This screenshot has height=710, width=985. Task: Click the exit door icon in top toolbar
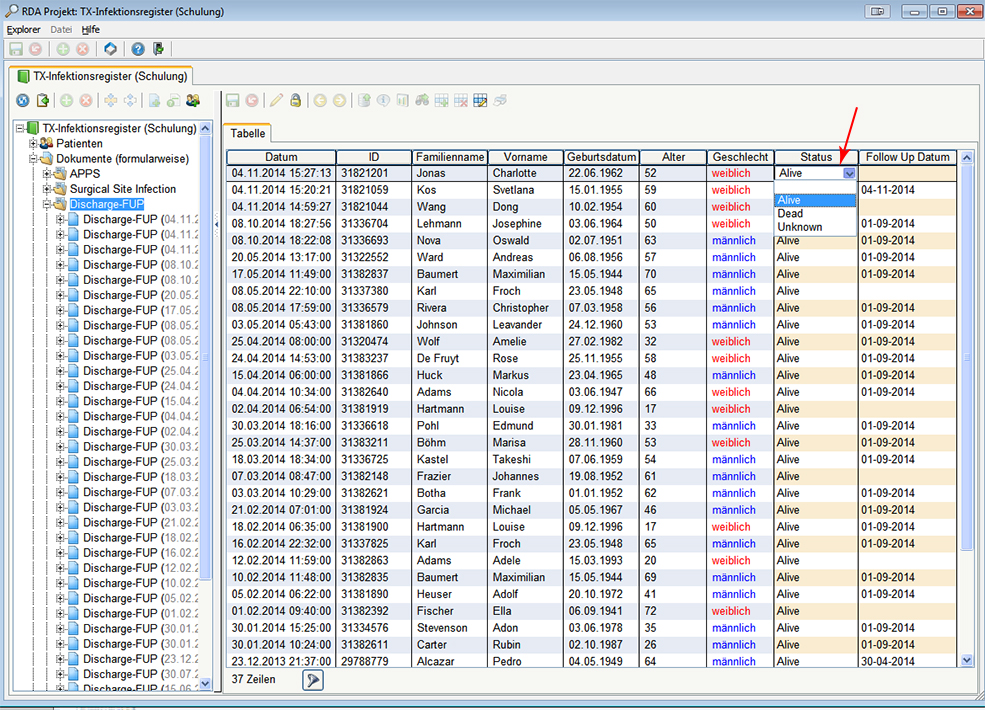point(159,49)
